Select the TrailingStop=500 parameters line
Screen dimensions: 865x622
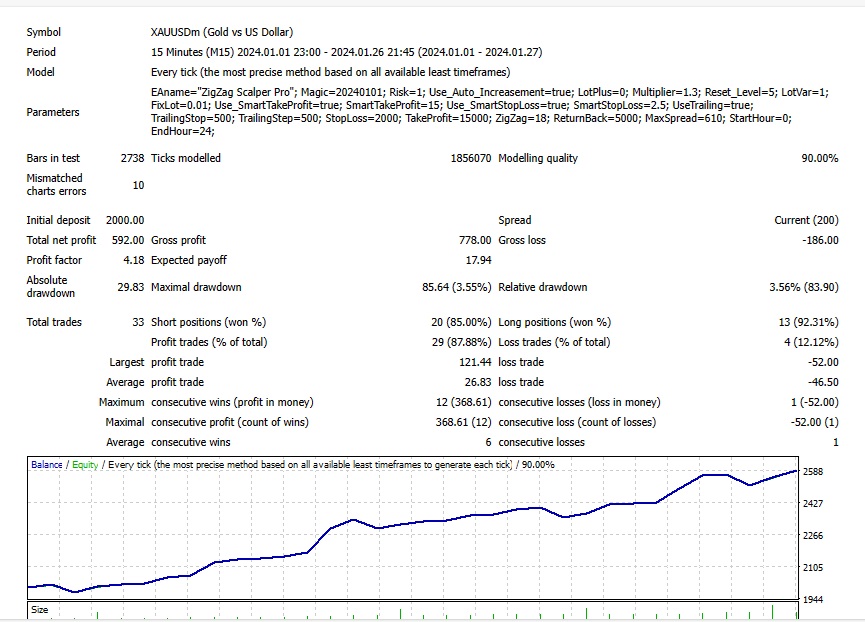pos(471,119)
